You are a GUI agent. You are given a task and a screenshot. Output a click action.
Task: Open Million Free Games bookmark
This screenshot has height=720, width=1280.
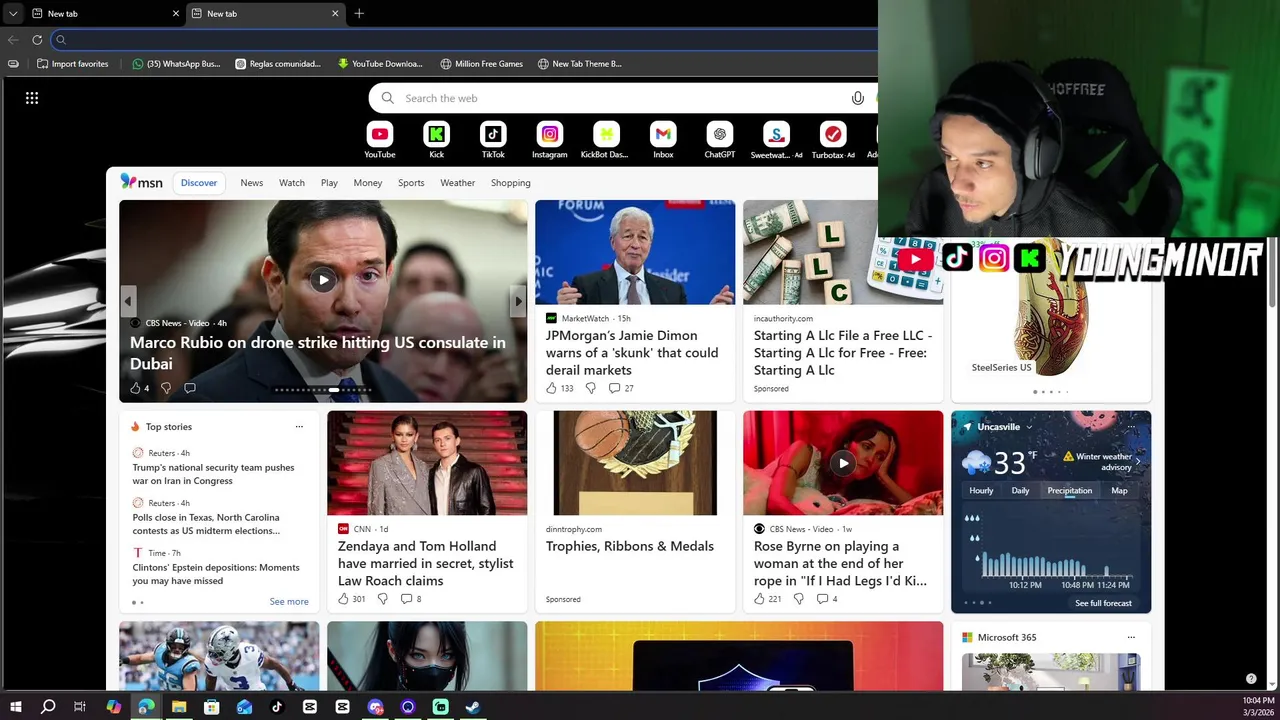481,64
